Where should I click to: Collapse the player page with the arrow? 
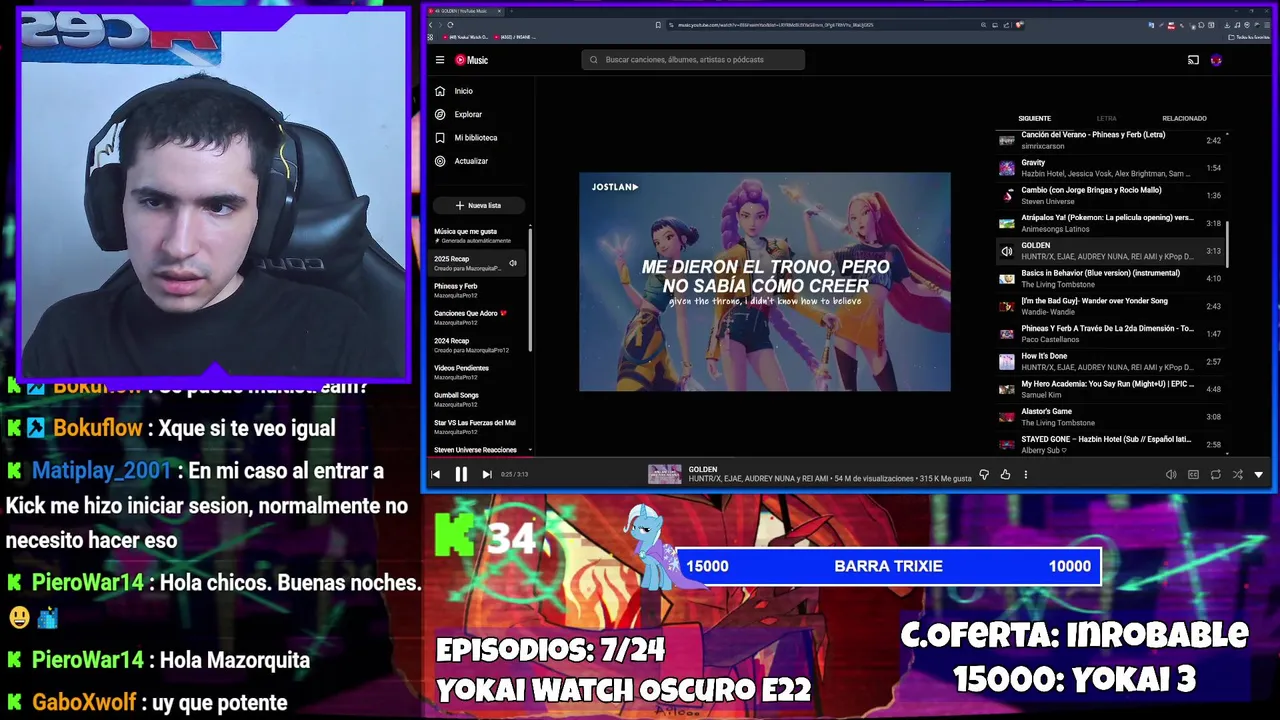coord(1258,475)
